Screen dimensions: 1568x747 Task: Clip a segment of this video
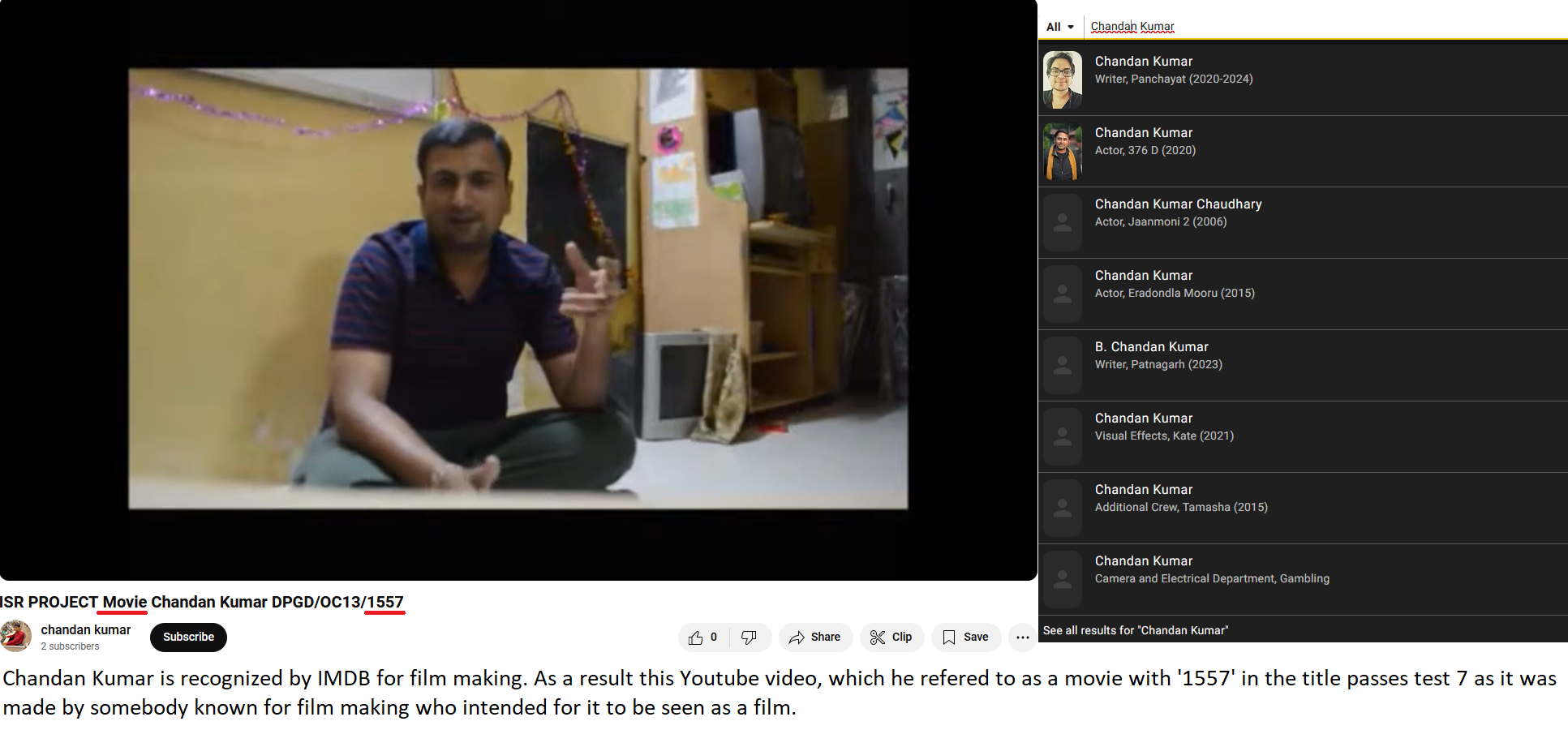(x=891, y=638)
